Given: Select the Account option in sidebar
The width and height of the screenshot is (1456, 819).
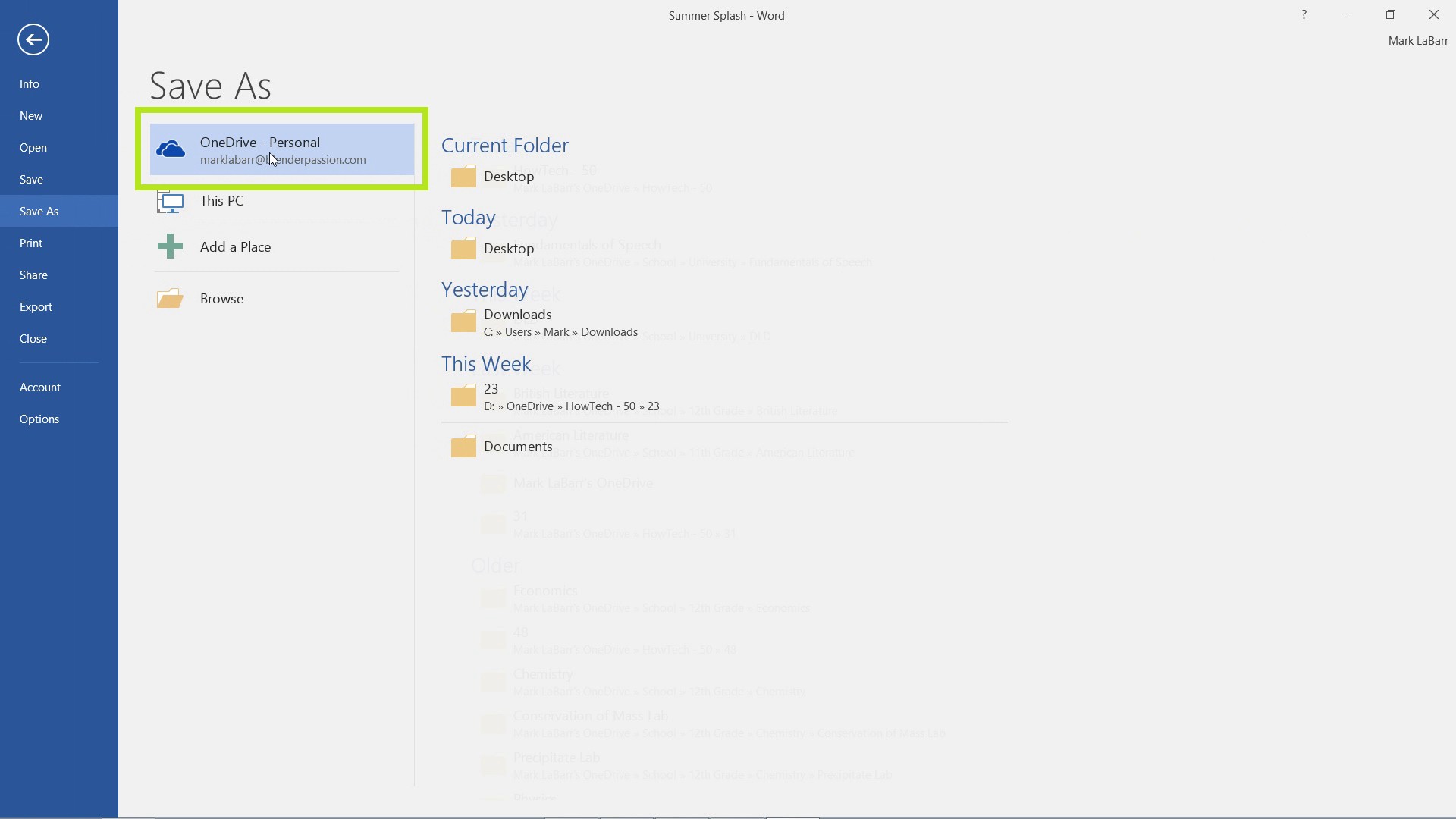Looking at the screenshot, I should click(x=39, y=386).
